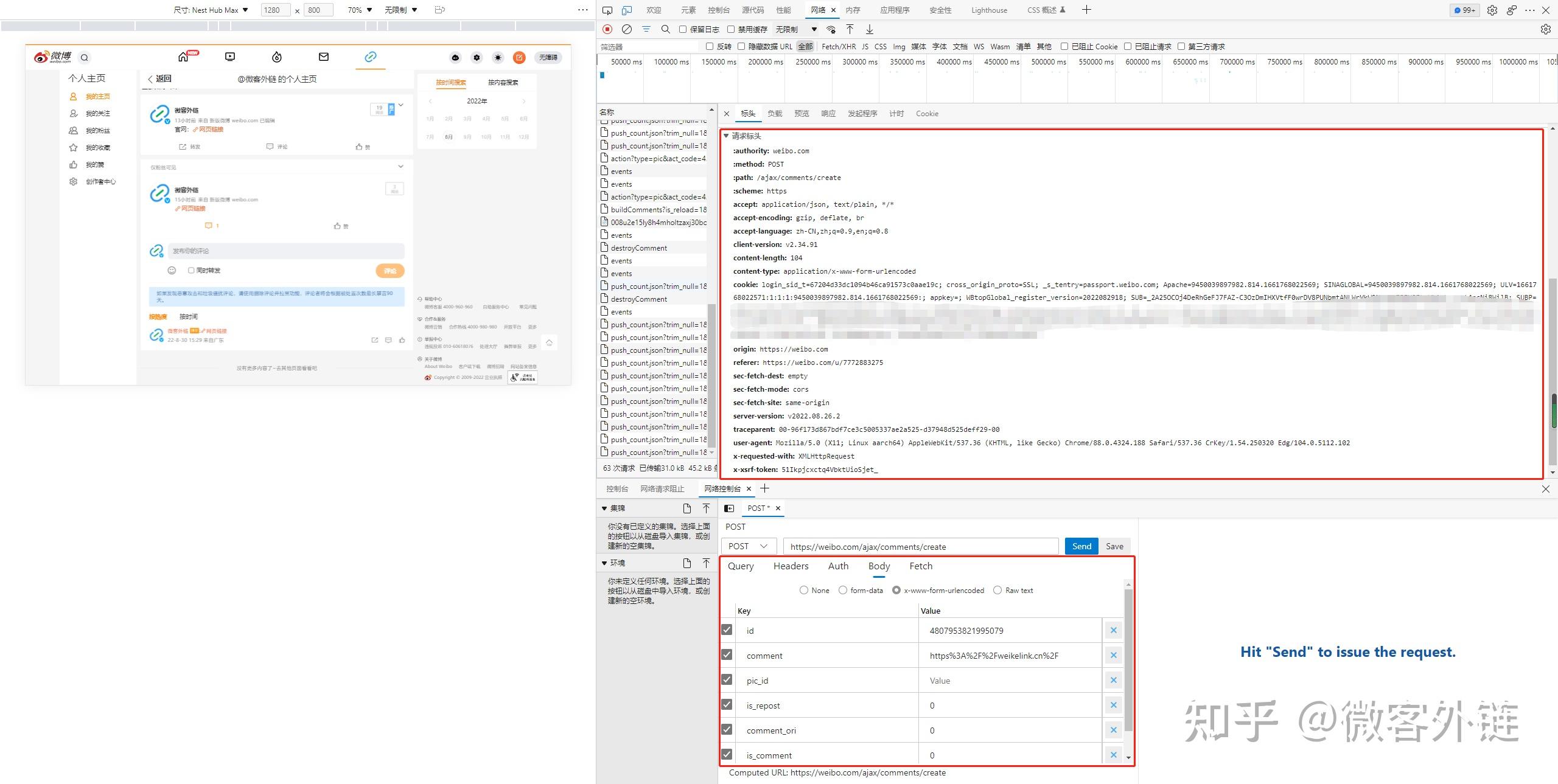The height and width of the screenshot is (784, 1558).
Task: Stop recording network log
Action: click(x=607, y=29)
